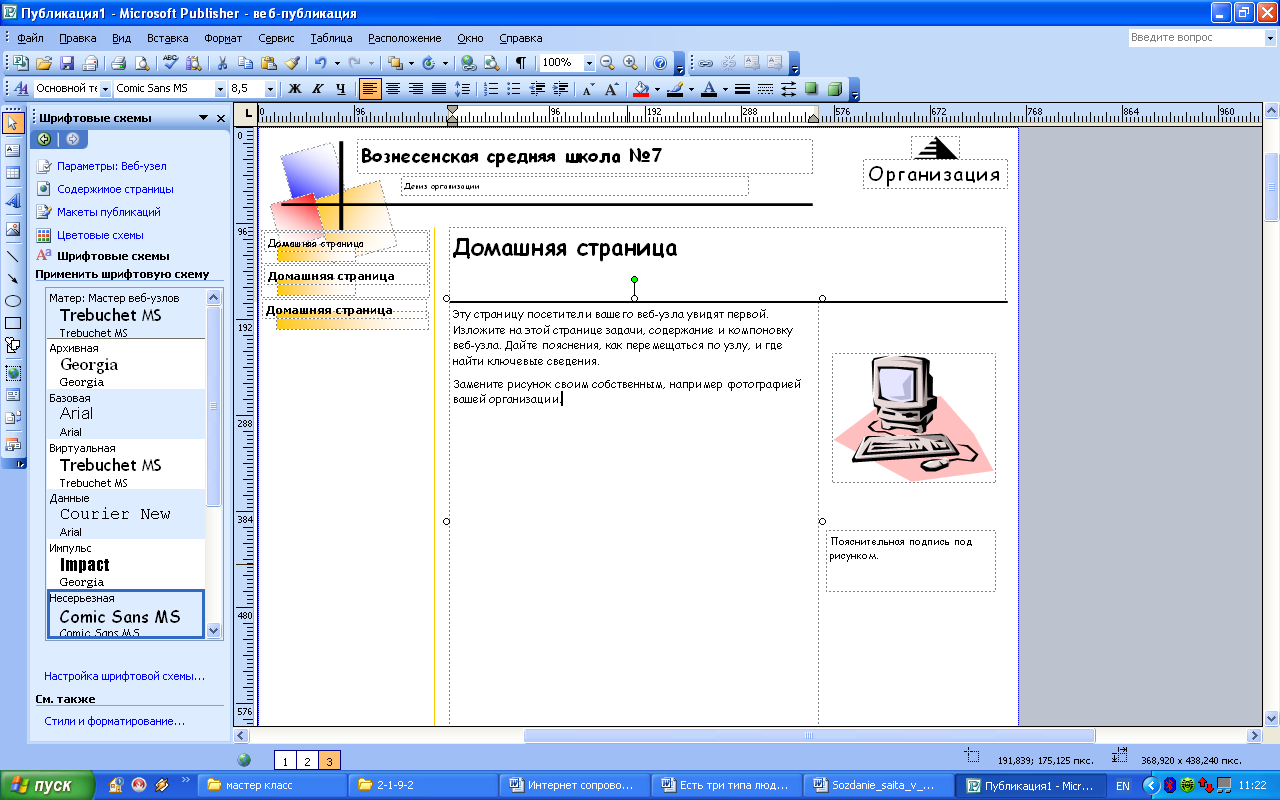Copy selection using the Copy icon

tap(246, 62)
